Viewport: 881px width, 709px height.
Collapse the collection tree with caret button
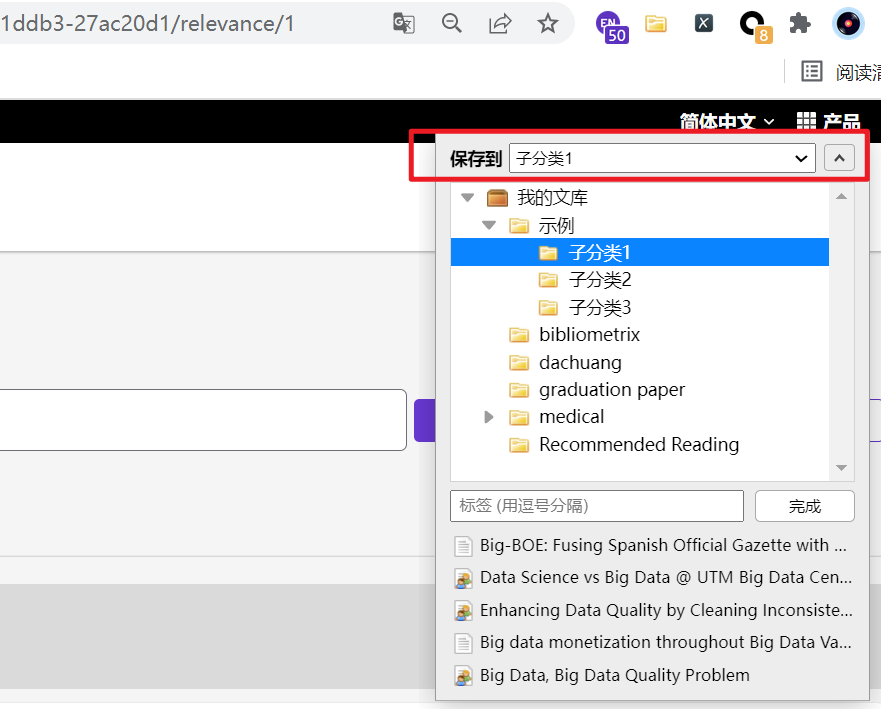(839, 158)
